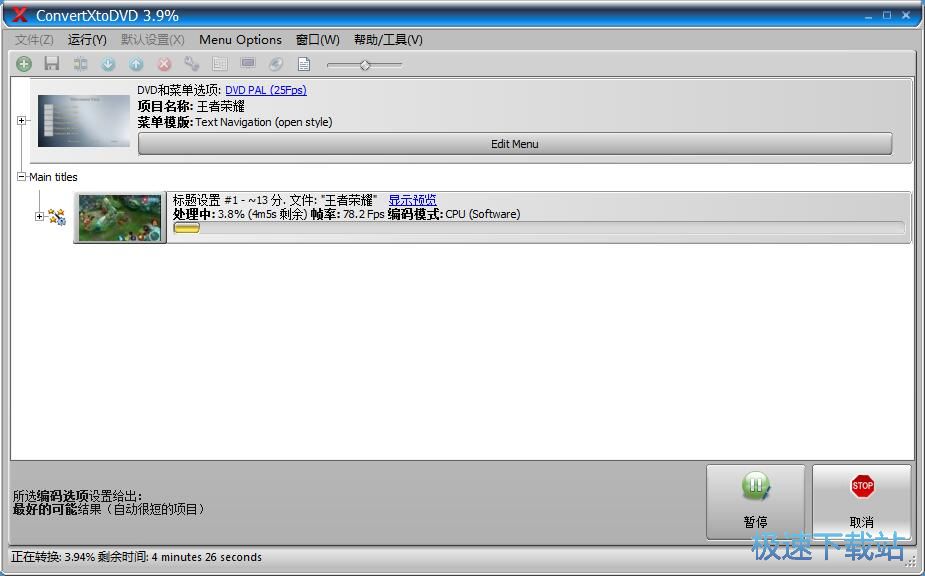The image size is (925, 576).
Task: Expand the title #1 settings node
Action: [x=39, y=217]
